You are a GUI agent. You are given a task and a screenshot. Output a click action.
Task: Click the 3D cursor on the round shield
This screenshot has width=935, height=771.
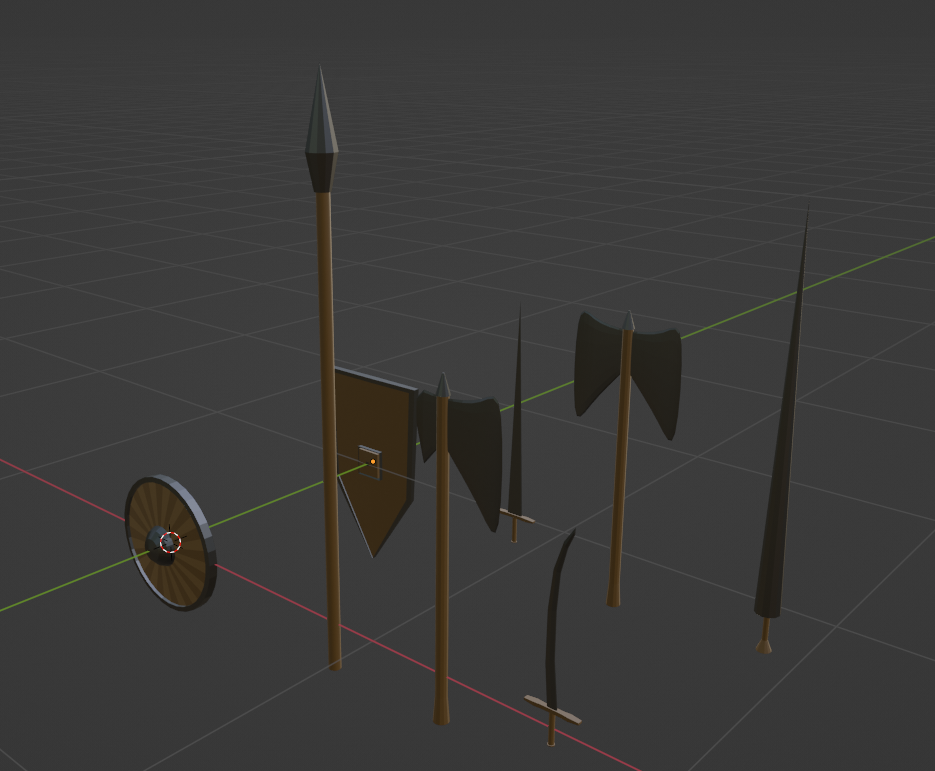point(171,542)
